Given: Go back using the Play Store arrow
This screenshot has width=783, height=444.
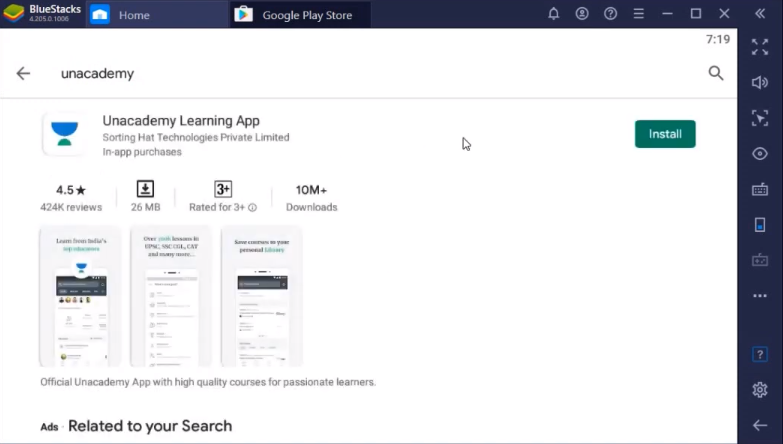Looking at the screenshot, I should [x=23, y=73].
